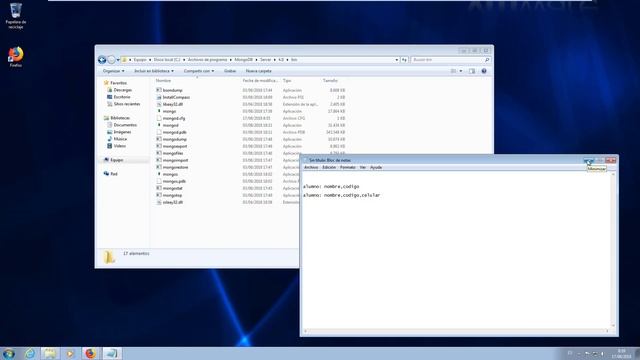Screen dimensions: 640x360
Task: Click the Notepad vertical scrollbar
Action: (x=613, y=249)
